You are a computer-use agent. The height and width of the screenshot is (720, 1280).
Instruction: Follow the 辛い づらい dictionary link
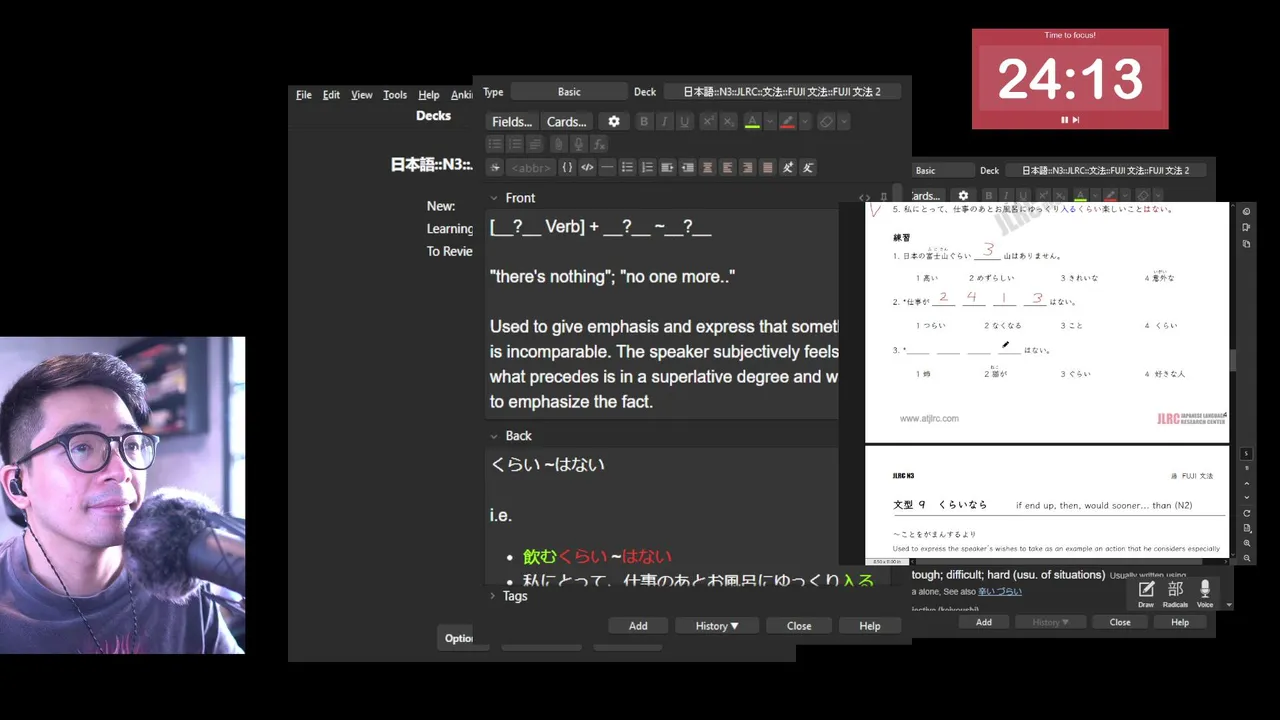tap(1000, 592)
